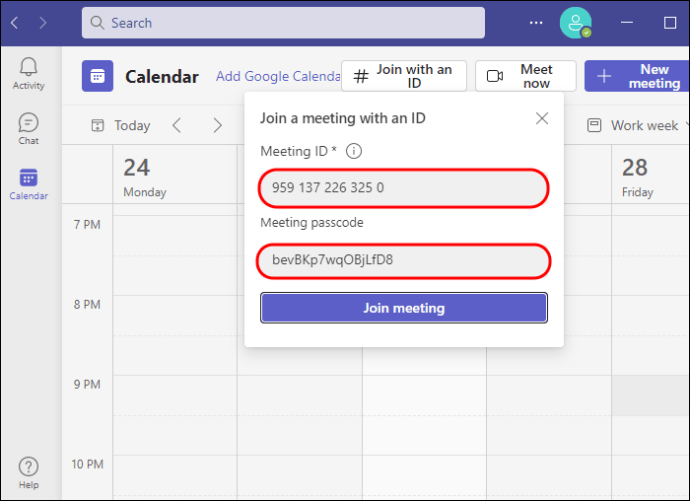Open Help in the sidebar
This screenshot has height=501, width=690.
click(29, 473)
